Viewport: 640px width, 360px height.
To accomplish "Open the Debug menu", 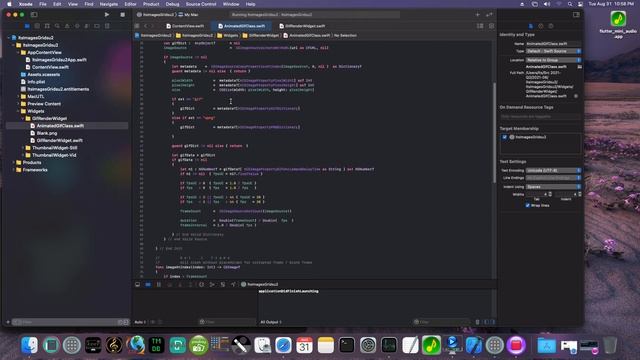I will 172,4.
